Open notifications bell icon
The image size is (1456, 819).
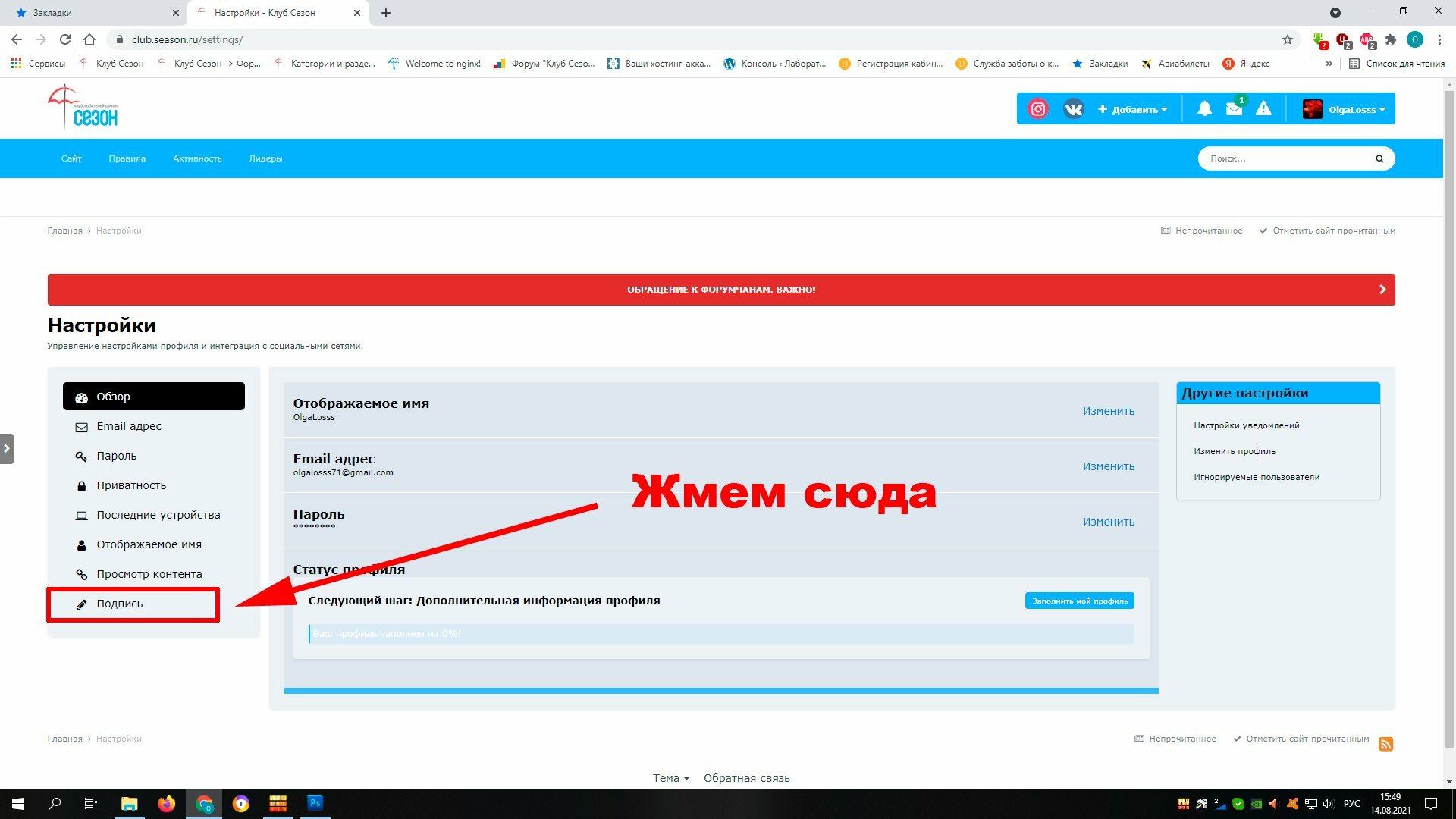[x=1204, y=109]
